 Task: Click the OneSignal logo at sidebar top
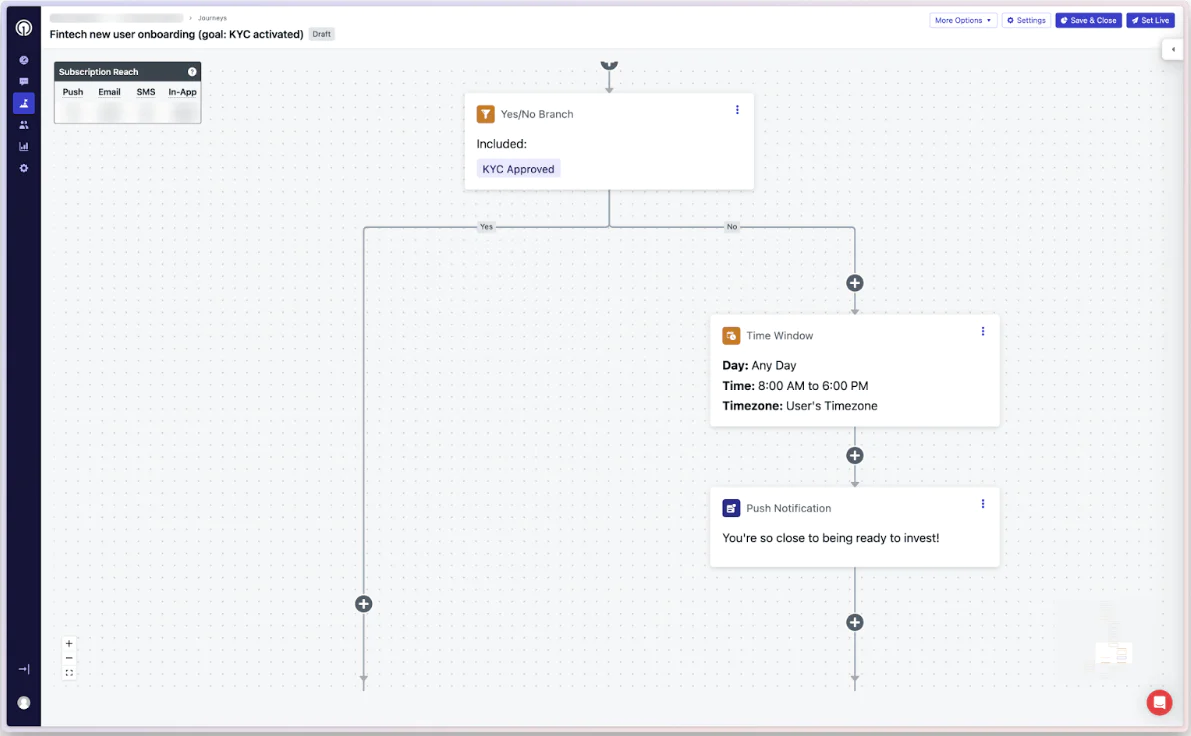click(x=22, y=26)
